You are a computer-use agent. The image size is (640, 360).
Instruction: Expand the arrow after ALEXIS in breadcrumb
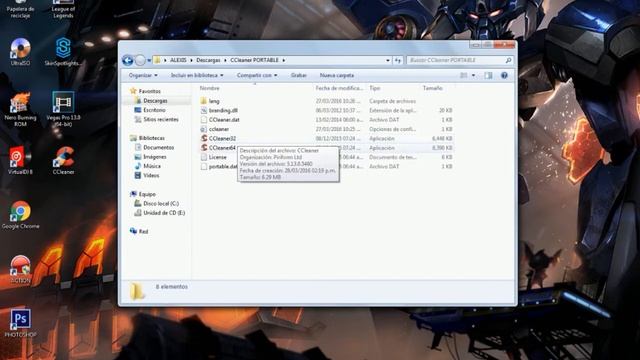point(191,60)
